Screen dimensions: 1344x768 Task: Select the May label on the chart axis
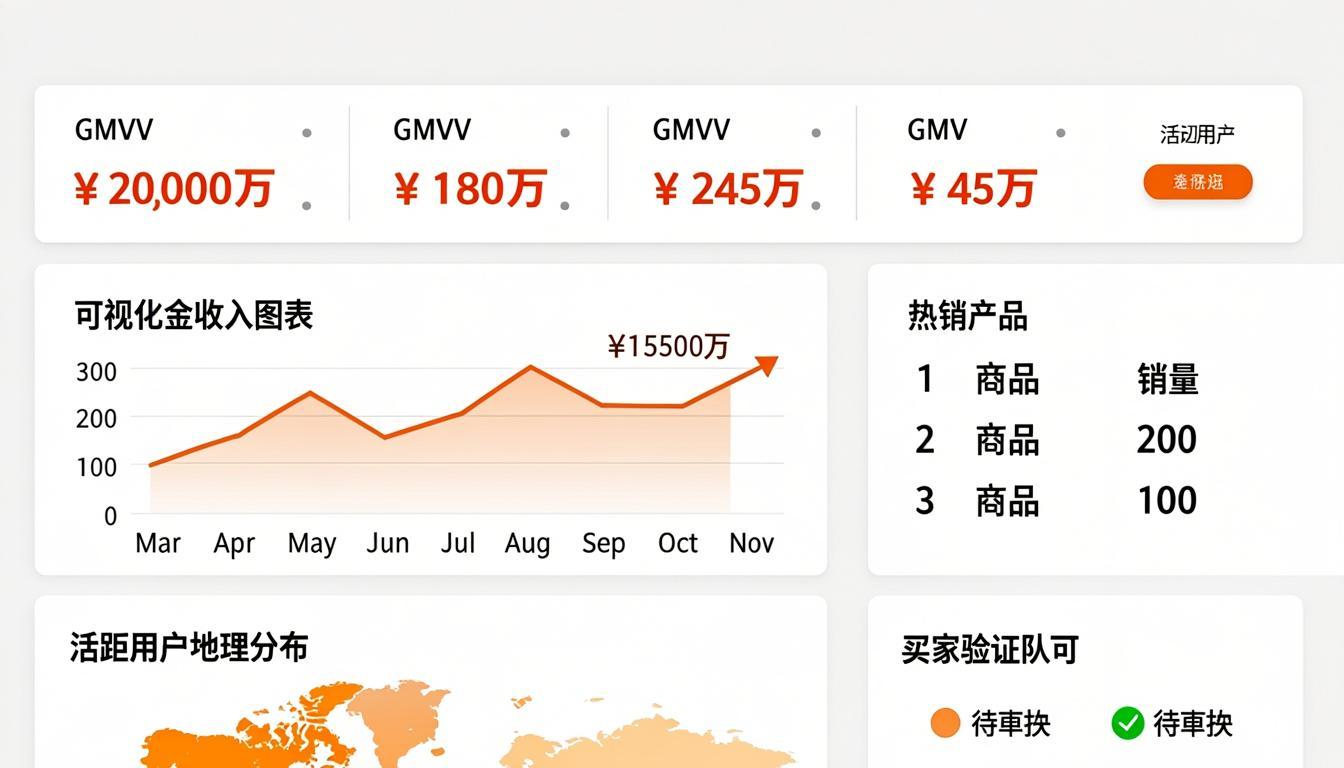(x=312, y=543)
